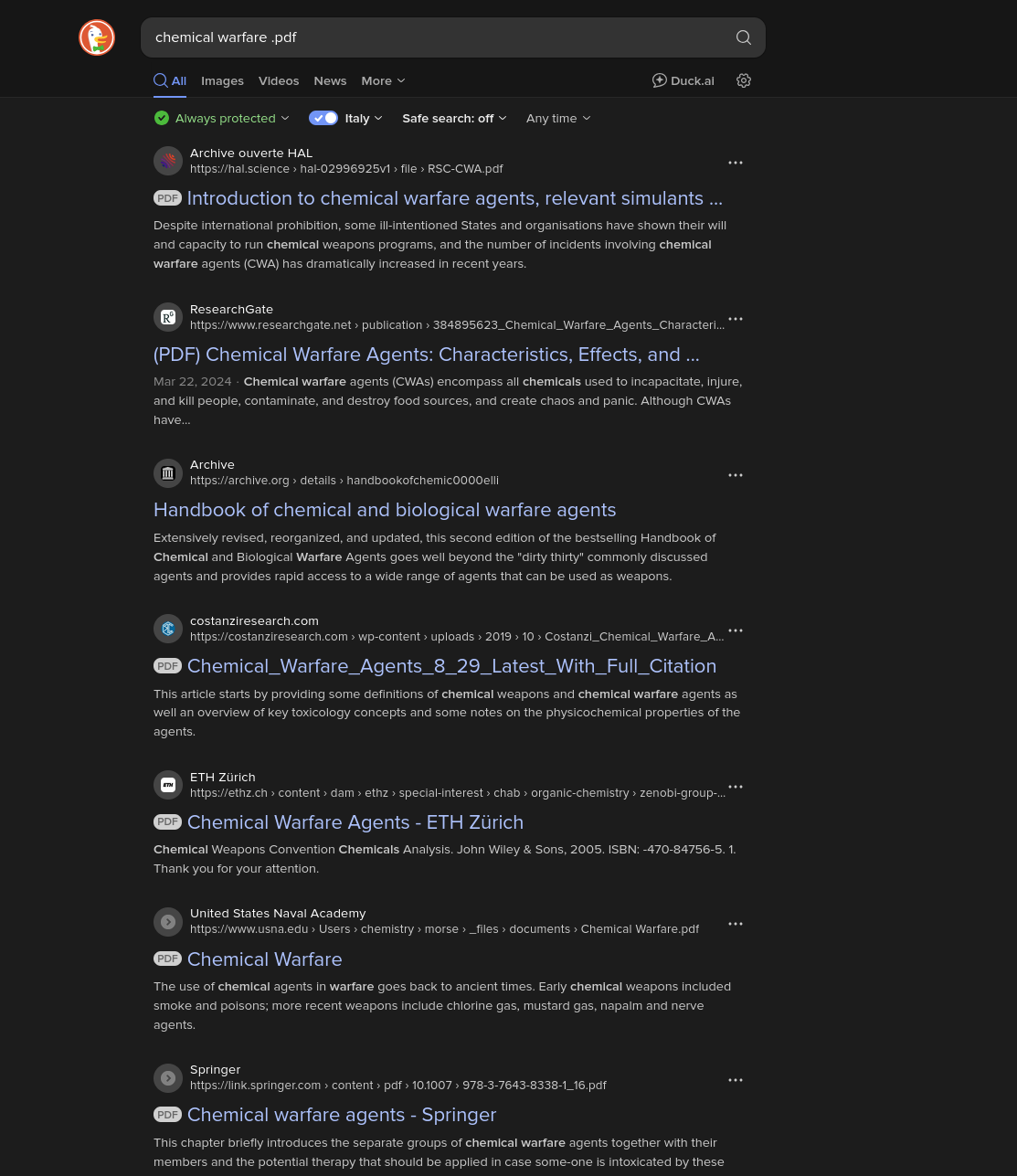
Task: Expand the Safe search dropdown
Action: point(454,118)
